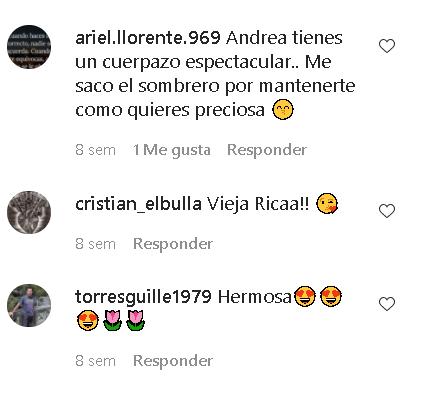Screen dimensions: 427x405
Task: Open the cristian_elbulla username link
Action: (x=138, y=204)
